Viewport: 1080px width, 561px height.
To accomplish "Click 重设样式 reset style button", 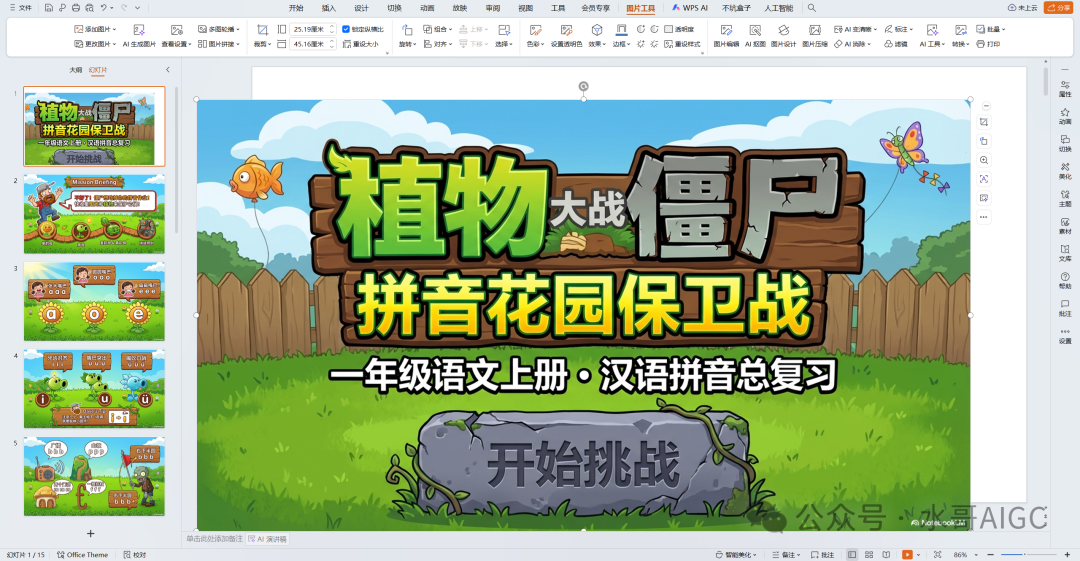I will click(x=682, y=44).
